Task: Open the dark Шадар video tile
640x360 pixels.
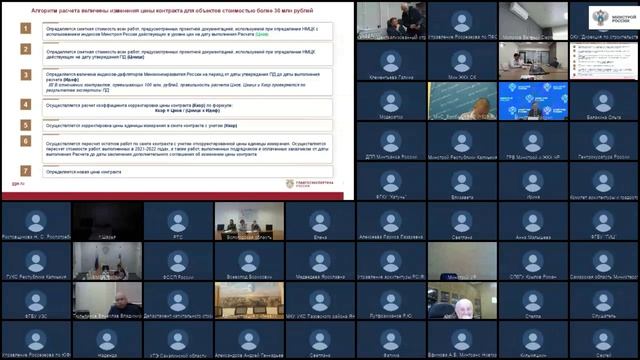Action: [107, 221]
